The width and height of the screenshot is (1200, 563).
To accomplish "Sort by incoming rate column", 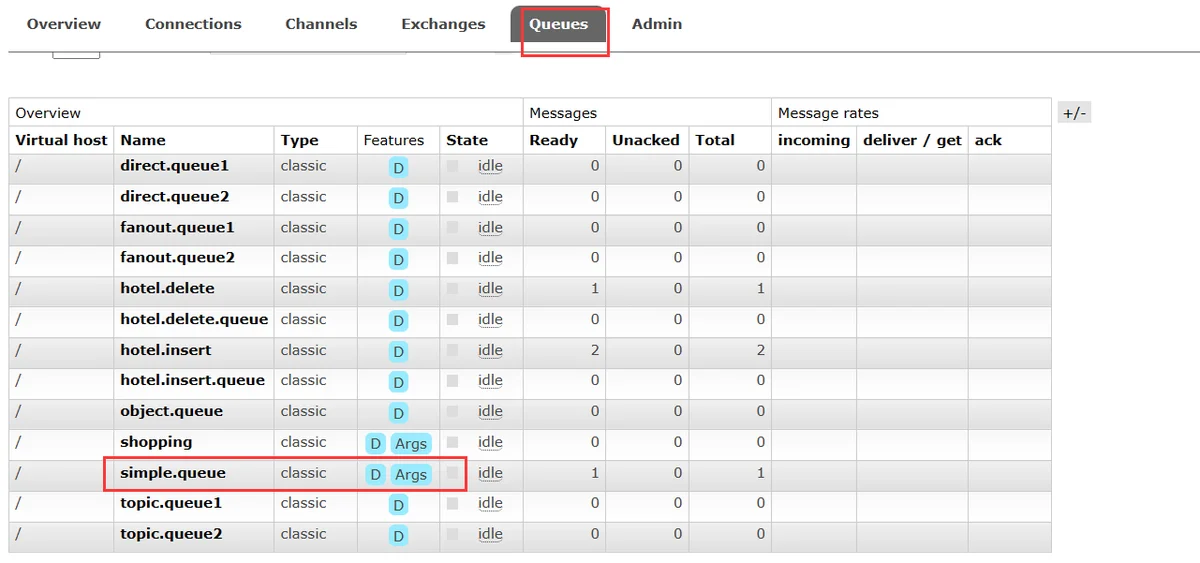I will click(814, 140).
